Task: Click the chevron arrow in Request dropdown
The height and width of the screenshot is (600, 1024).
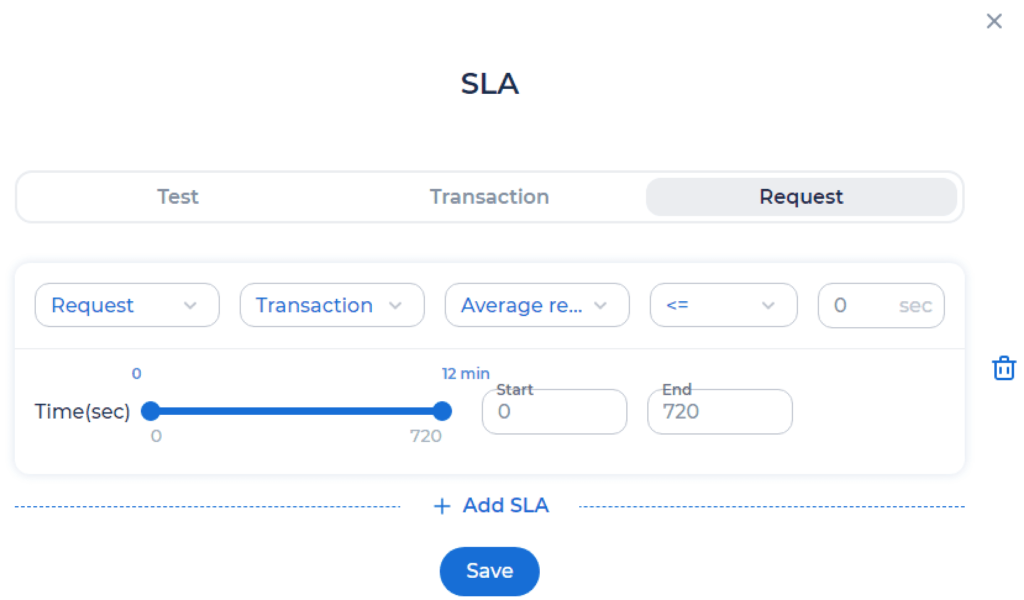Action: (x=190, y=305)
